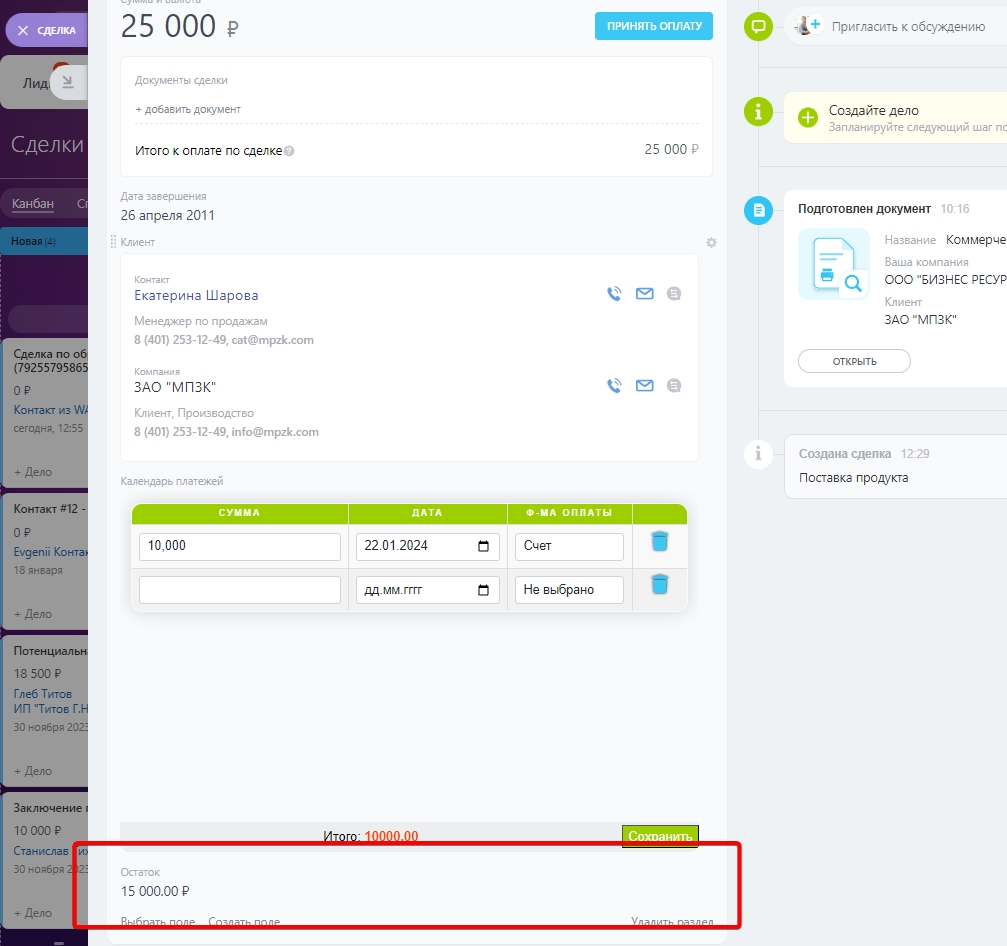The width and height of the screenshot is (1007, 946).
Task: Open deal card 'Контакт #12'
Action: click(x=49, y=509)
